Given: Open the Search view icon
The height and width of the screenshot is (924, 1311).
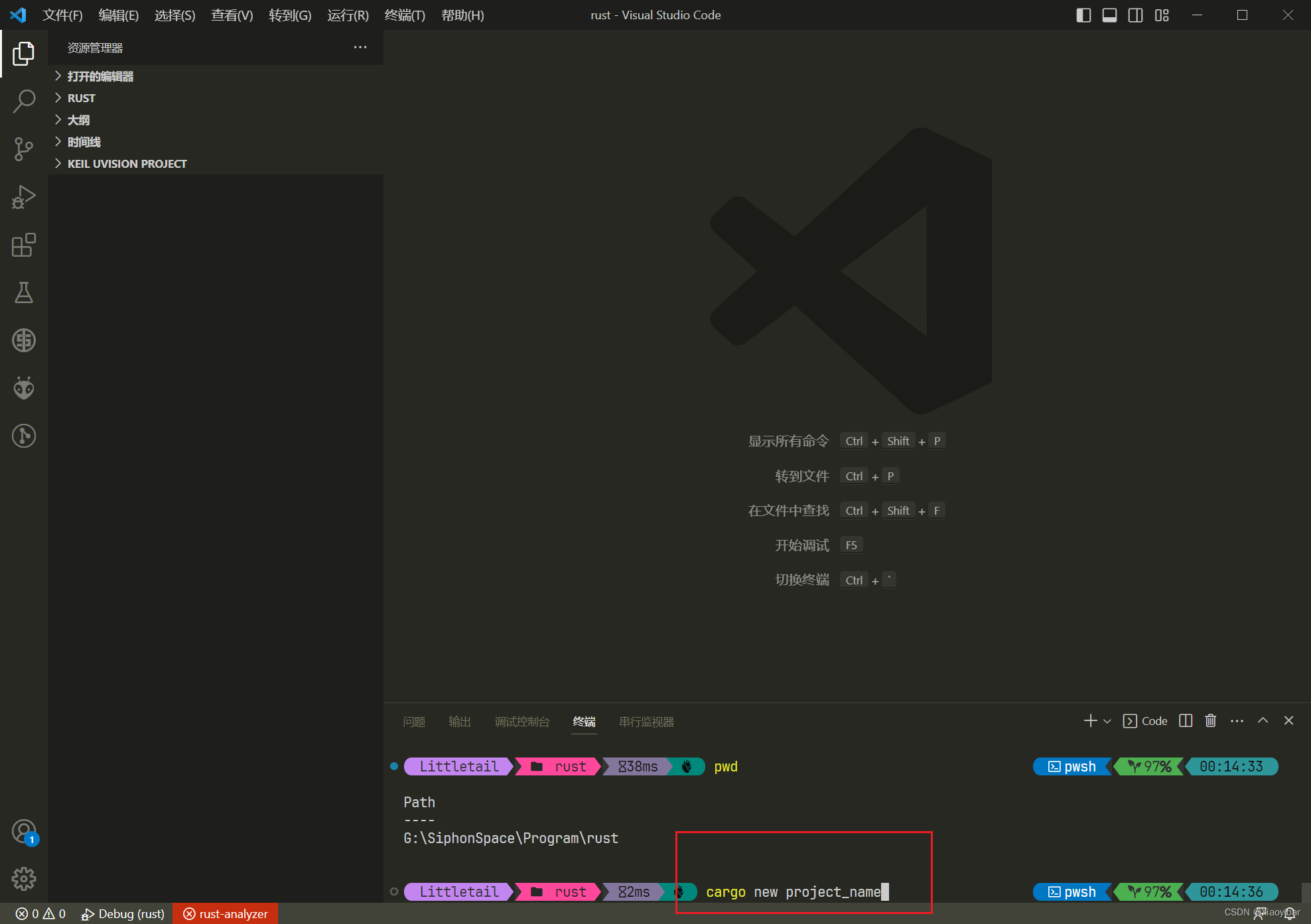Looking at the screenshot, I should coord(24,101).
